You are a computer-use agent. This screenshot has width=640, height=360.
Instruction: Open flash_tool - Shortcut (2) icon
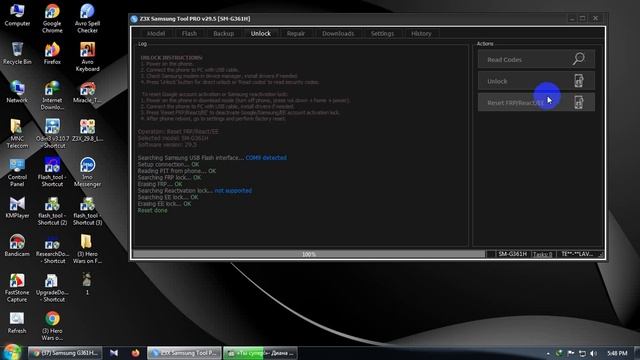click(x=52, y=211)
